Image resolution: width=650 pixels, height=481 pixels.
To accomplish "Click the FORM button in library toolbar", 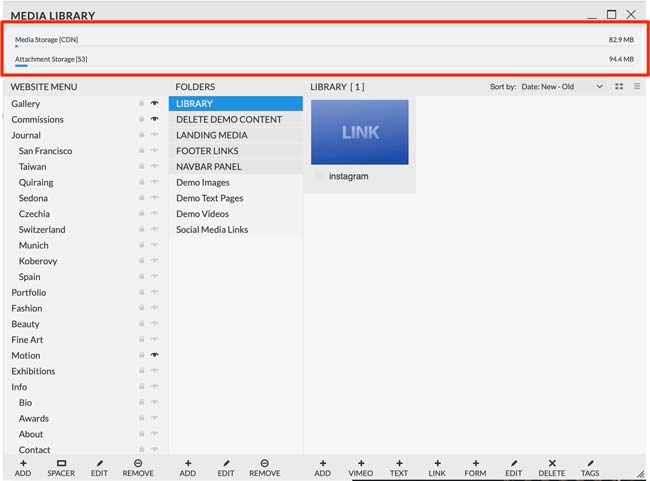I will pyautogui.click(x=475, y=464).
